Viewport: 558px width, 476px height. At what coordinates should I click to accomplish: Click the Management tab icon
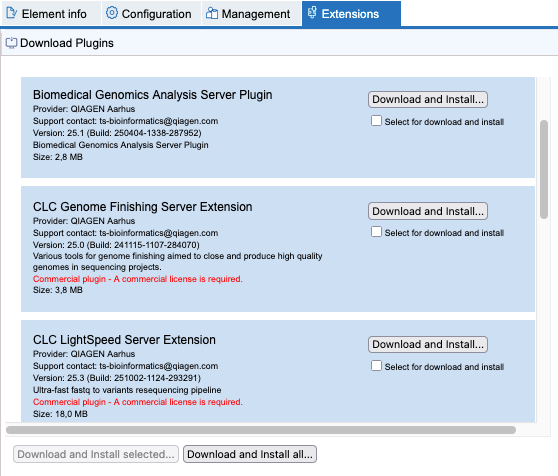coord(212,13)
